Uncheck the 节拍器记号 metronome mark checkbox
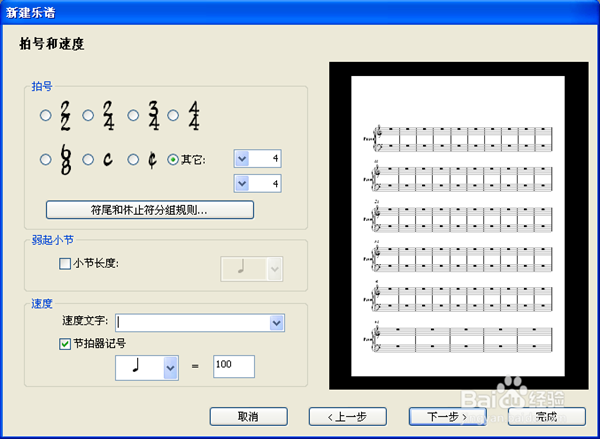Screen dimensions: 600x439 click(65, 344)
